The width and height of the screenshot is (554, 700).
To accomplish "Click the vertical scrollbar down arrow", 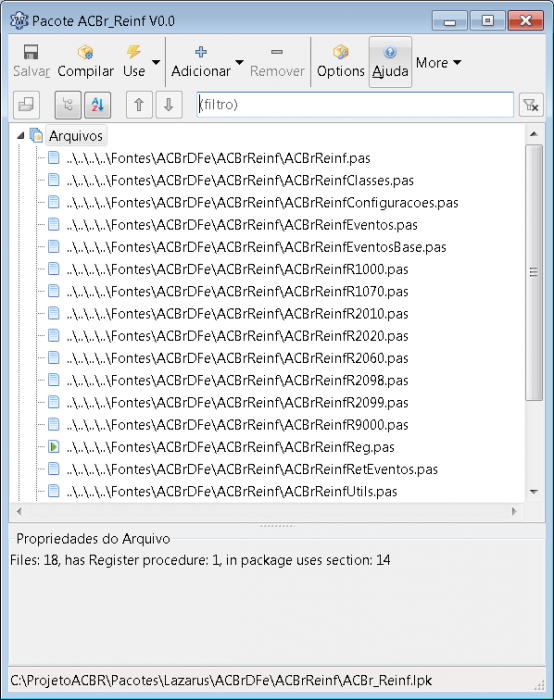I will pos(534,492).
